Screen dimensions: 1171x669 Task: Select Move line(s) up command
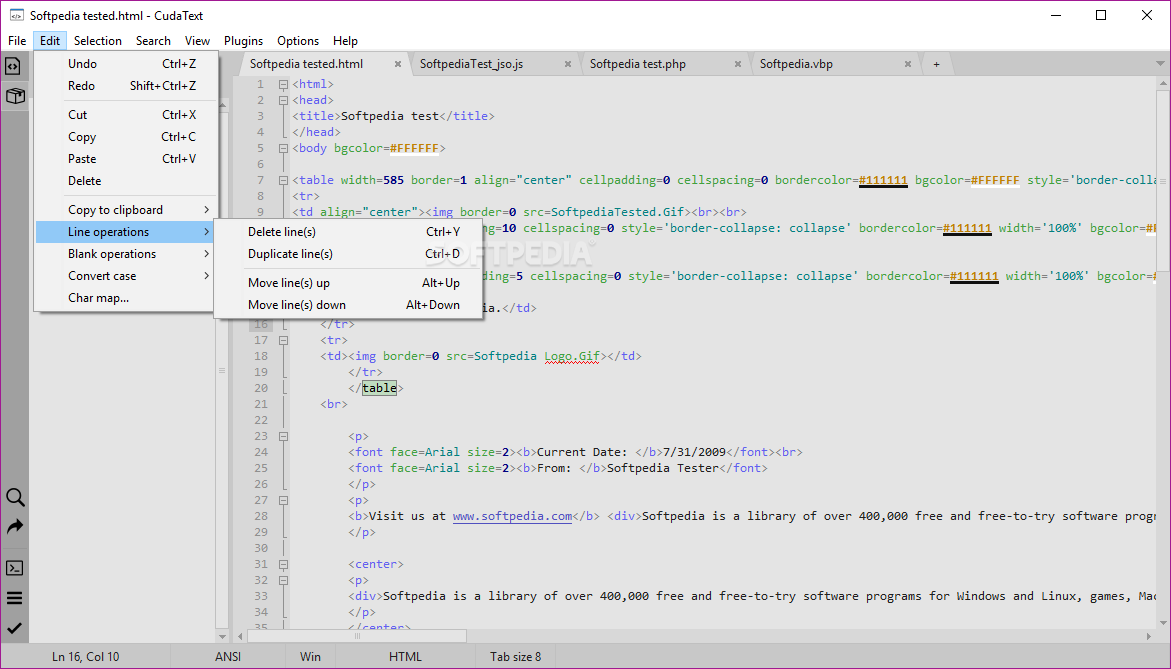click(x=348, y=283)
